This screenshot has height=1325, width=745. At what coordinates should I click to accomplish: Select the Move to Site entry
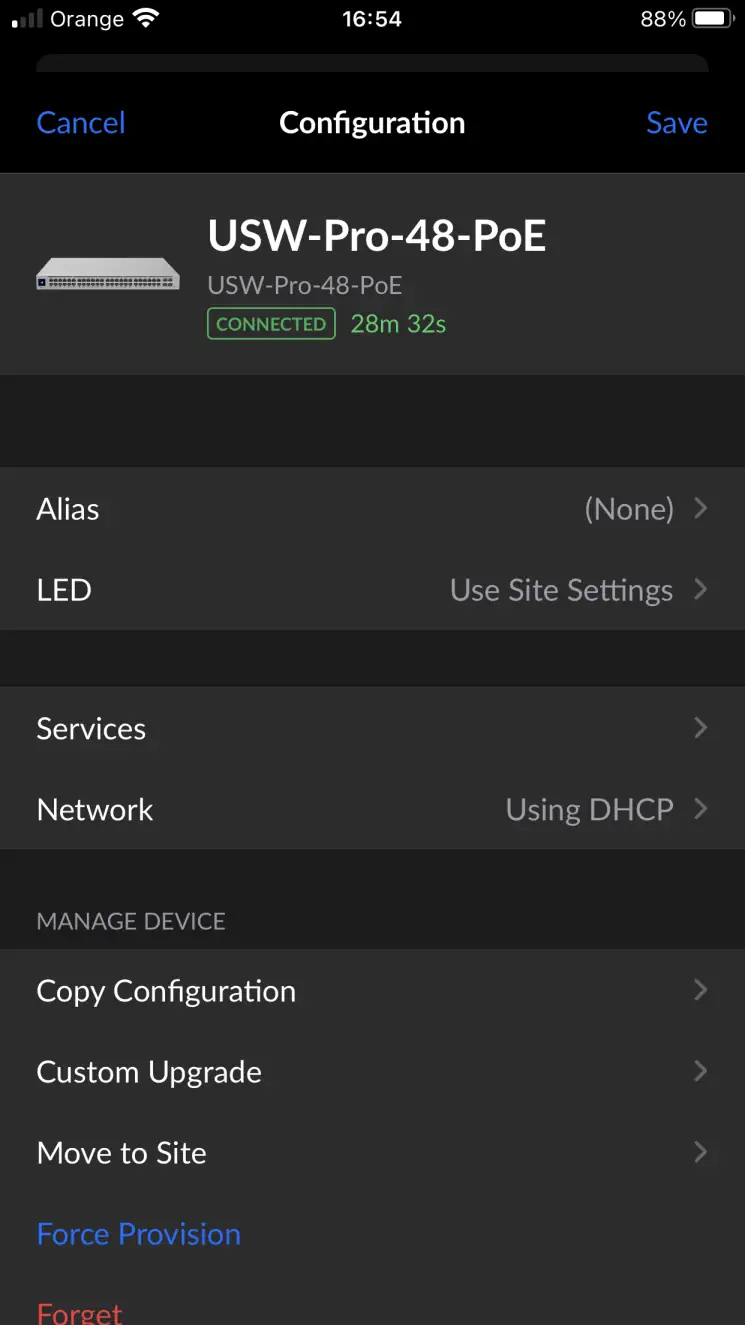[x=122, y=1153]
